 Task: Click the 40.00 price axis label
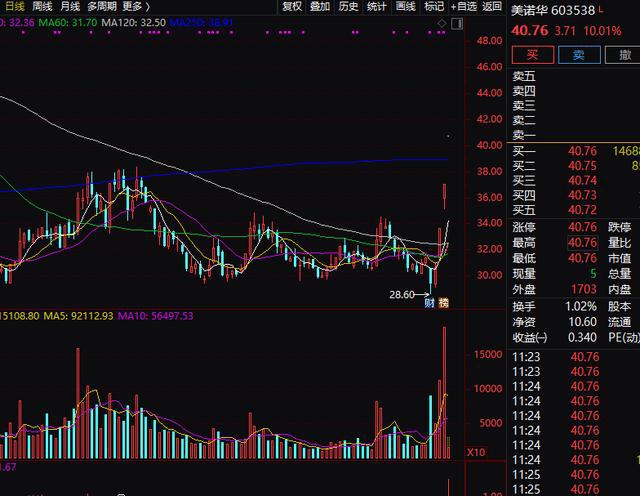click(x=489, y=145)
